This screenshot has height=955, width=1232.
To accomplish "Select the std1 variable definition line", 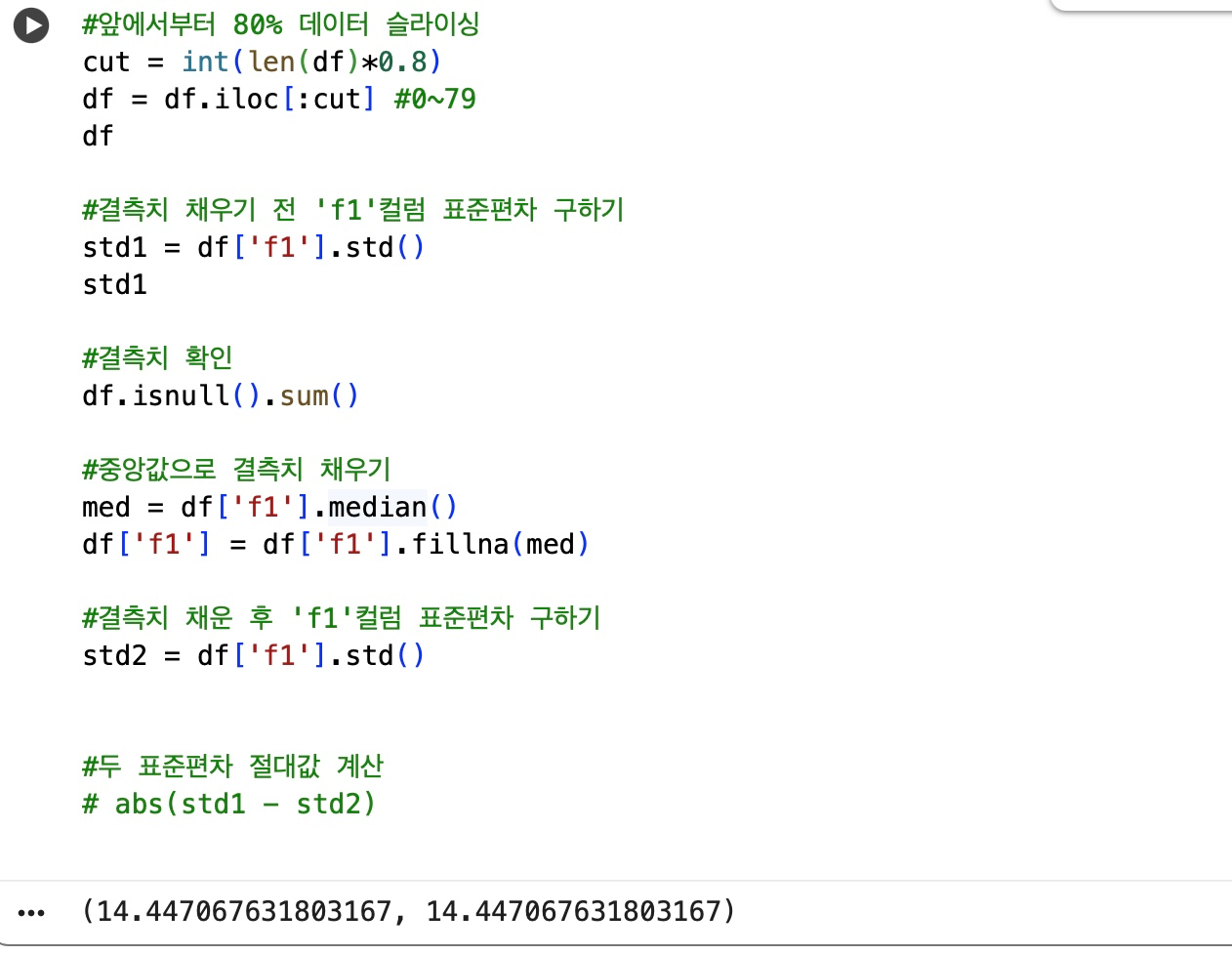I will tap(254, 247).
